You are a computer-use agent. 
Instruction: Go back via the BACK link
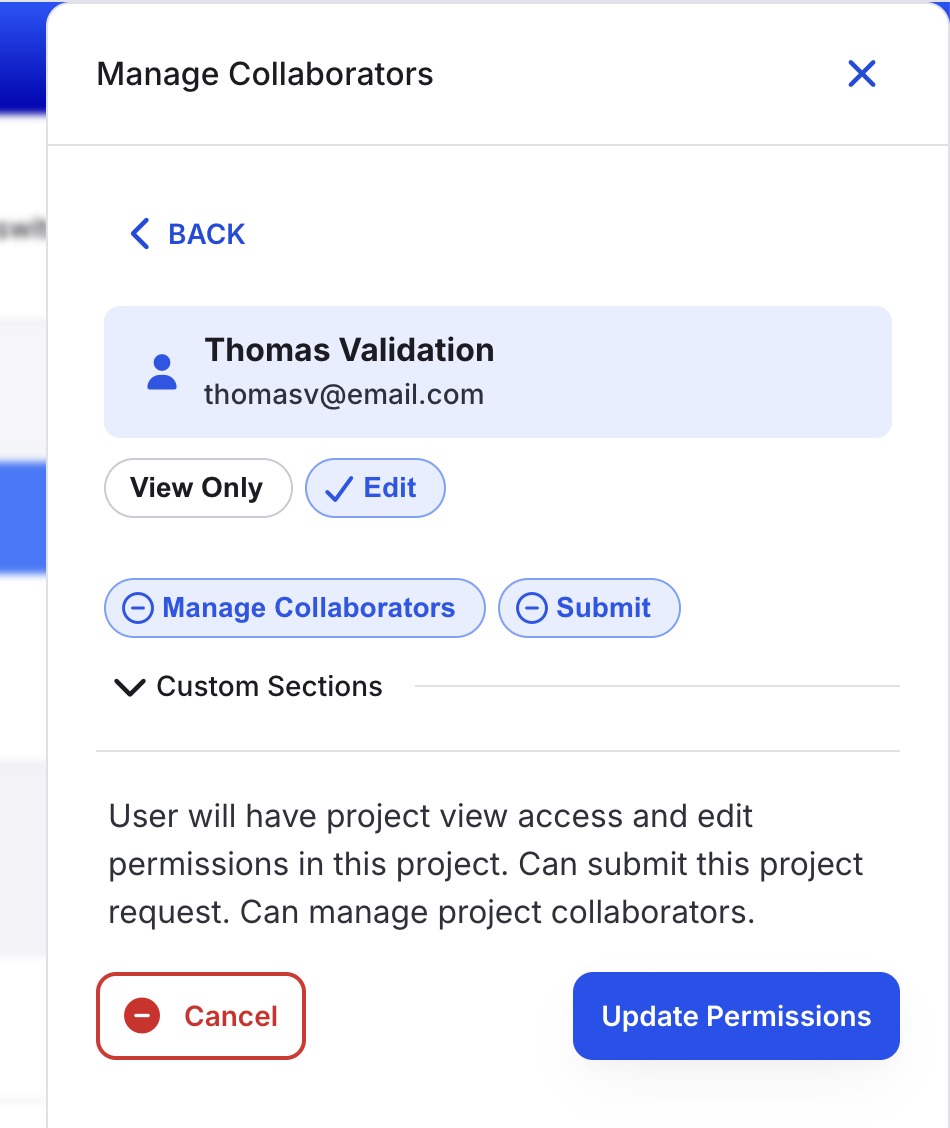188,234
